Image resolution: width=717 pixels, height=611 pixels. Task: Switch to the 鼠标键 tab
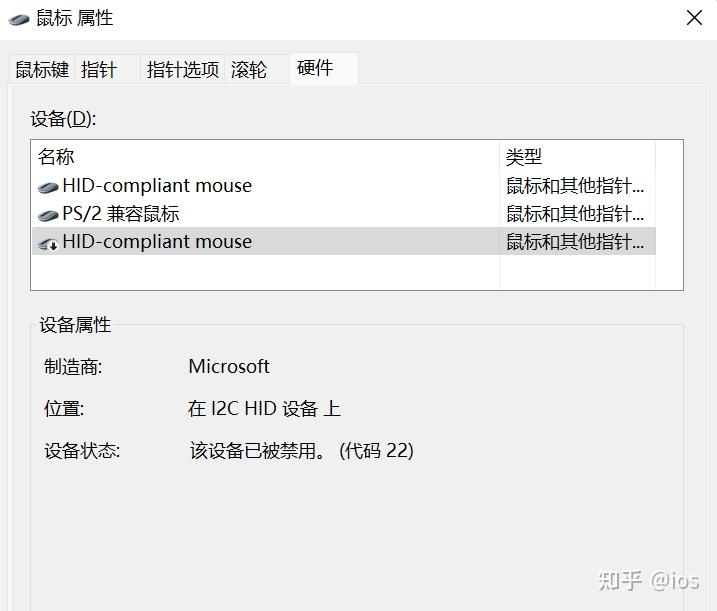click(42, 70)
